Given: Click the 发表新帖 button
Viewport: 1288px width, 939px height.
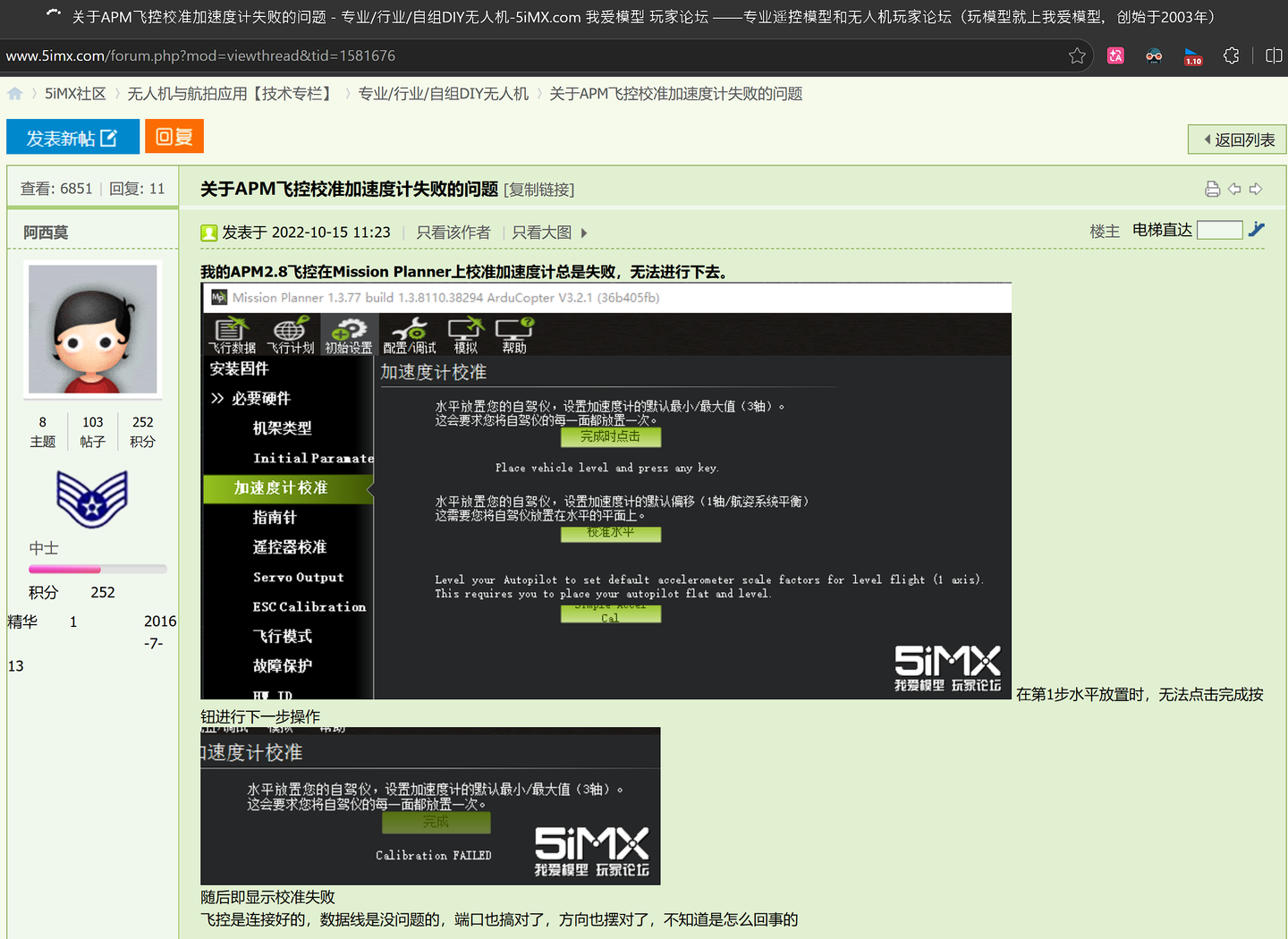Looking at the screenshot, I should click(72, 137).
